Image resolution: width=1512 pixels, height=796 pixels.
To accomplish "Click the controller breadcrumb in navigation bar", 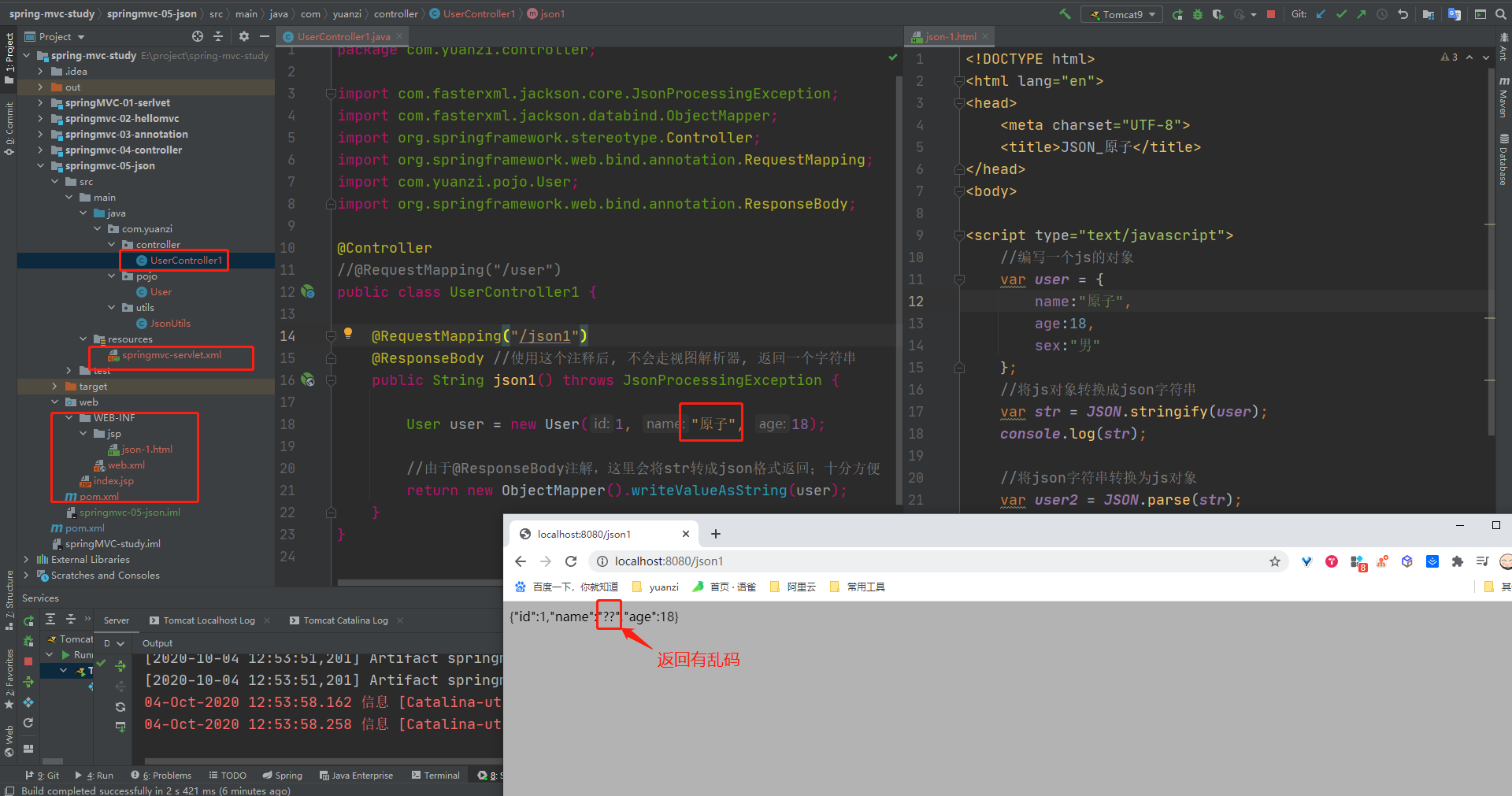I will [x=396, y=14].
